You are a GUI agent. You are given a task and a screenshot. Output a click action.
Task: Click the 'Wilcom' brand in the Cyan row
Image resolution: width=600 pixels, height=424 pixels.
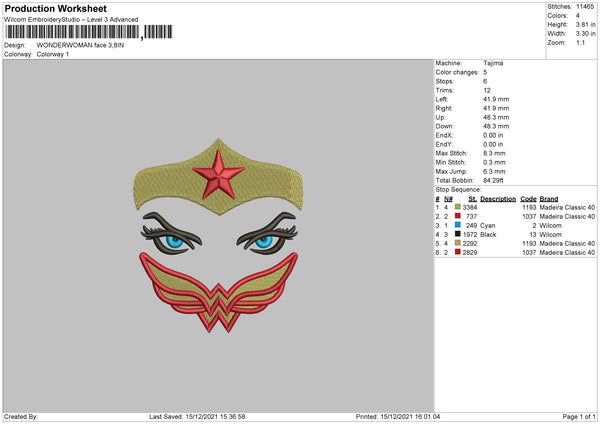[x=550, y=225]
